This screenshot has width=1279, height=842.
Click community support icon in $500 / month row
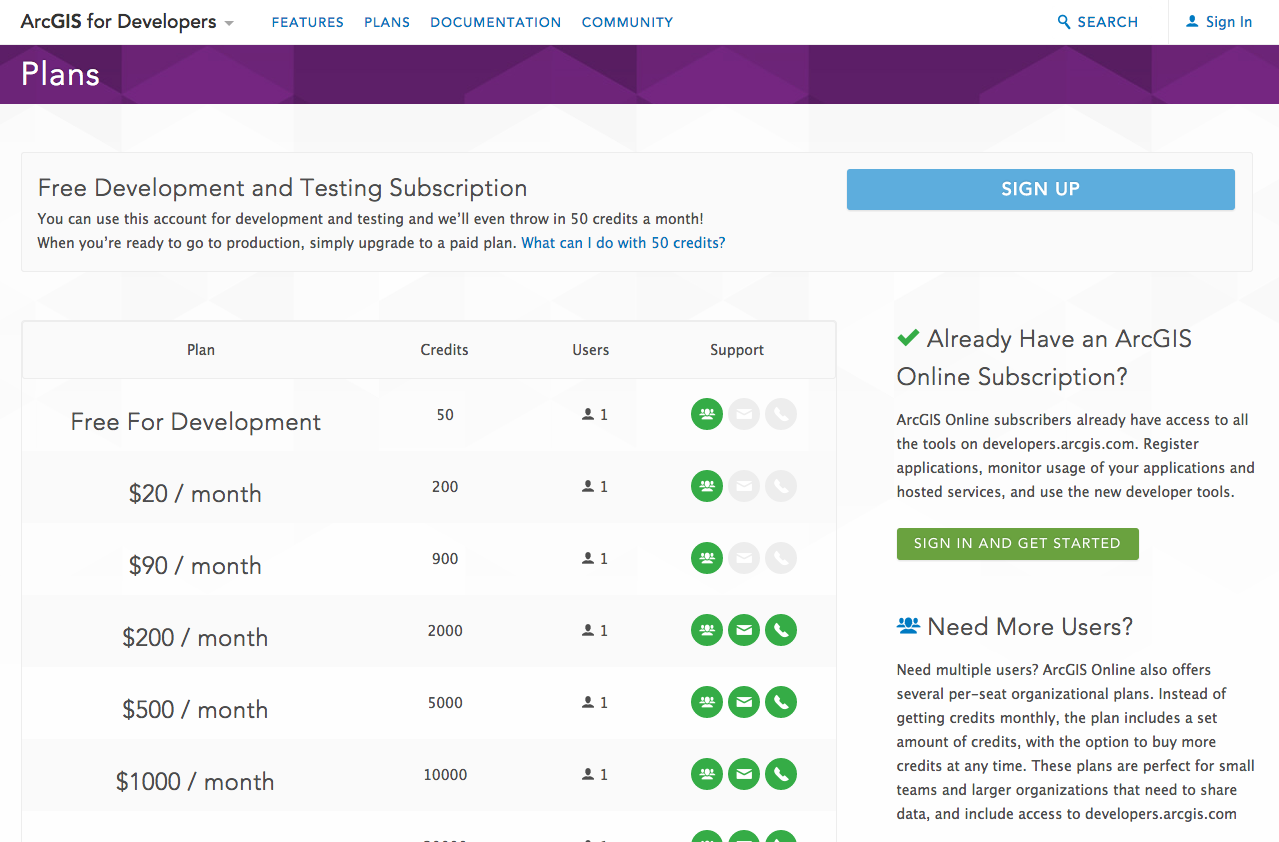[x=707, y=702]
